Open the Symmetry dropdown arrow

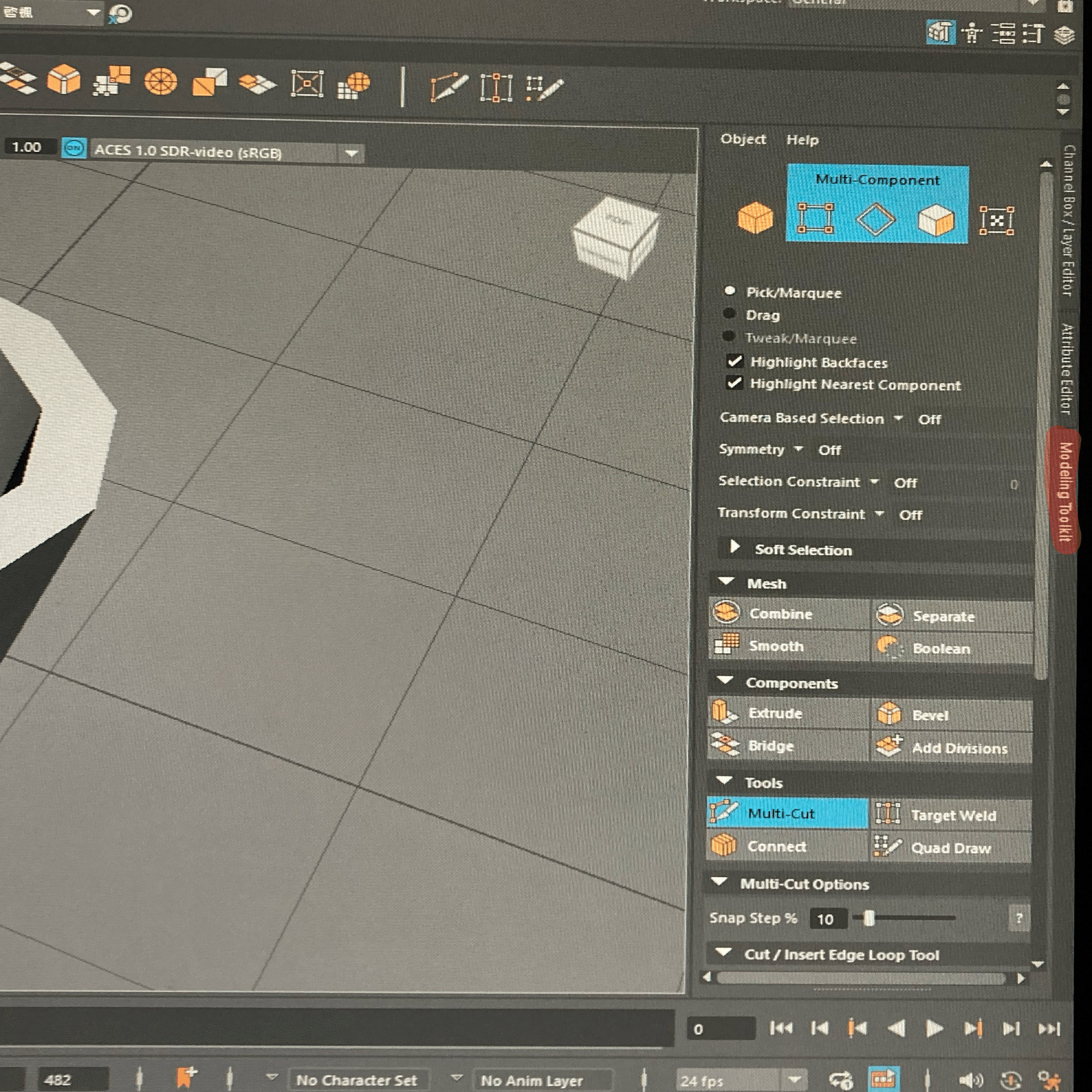tap(798, 449)
